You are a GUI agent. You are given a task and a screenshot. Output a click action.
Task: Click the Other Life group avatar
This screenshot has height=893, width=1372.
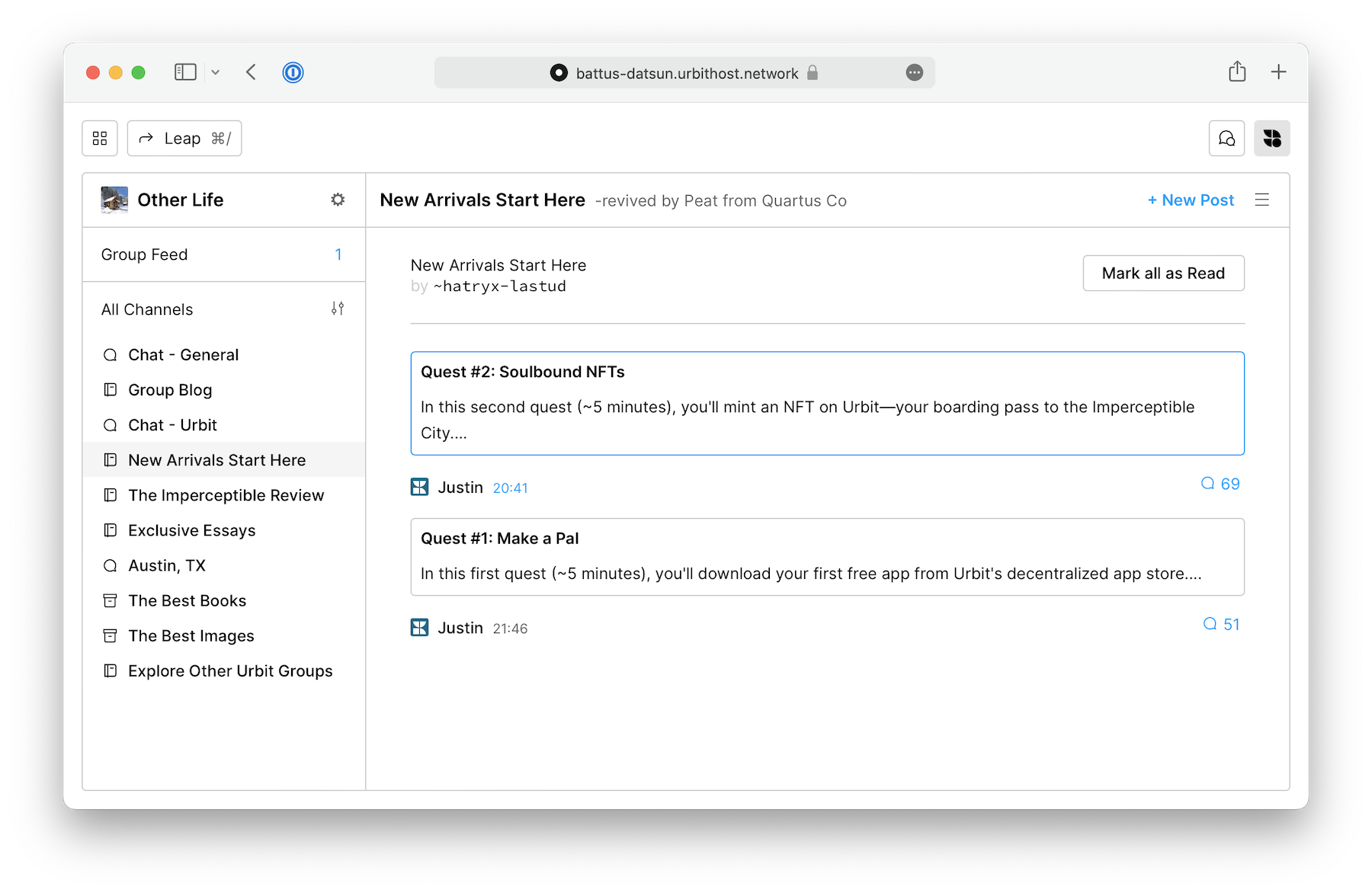click(x=114, y=200)
